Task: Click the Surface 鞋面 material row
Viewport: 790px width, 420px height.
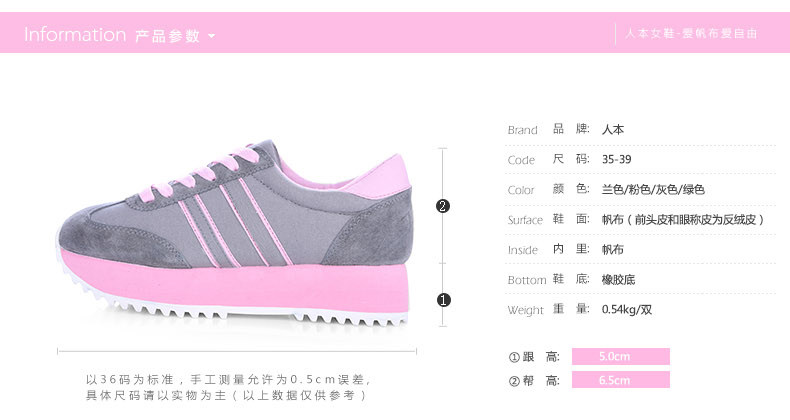Action: point(640,220)
